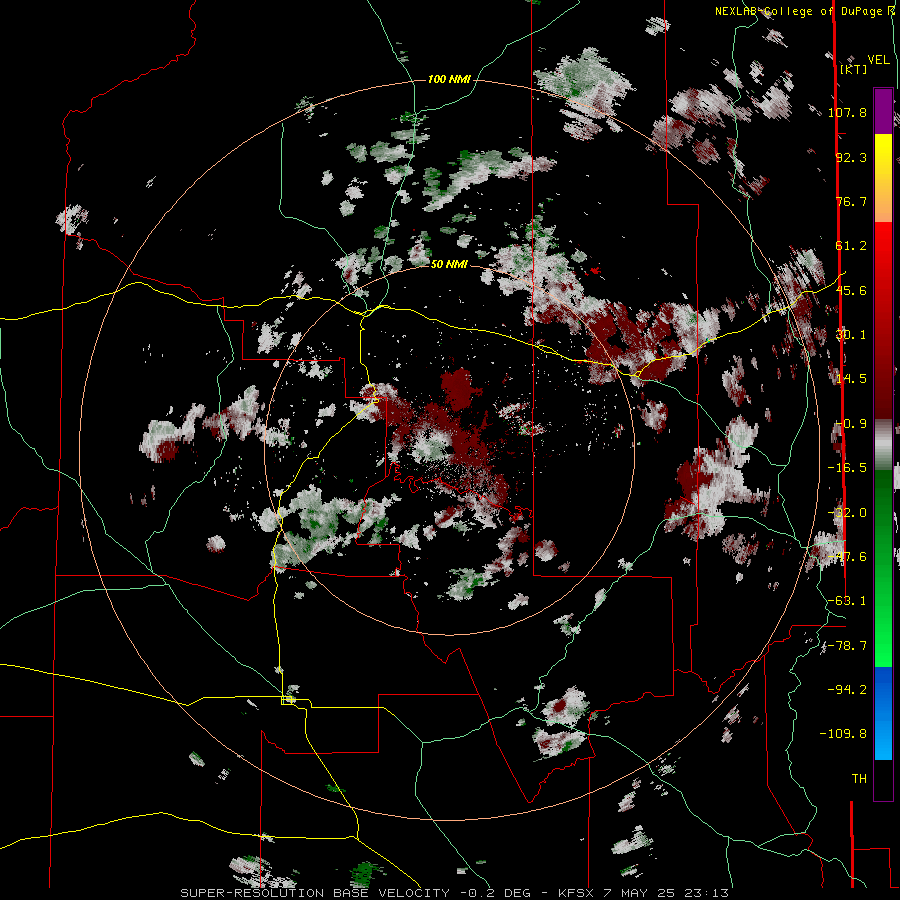This screenshot has height=900, width=900.
Task: Click the -109.8 legend value
Action: [x=844, y=734]
